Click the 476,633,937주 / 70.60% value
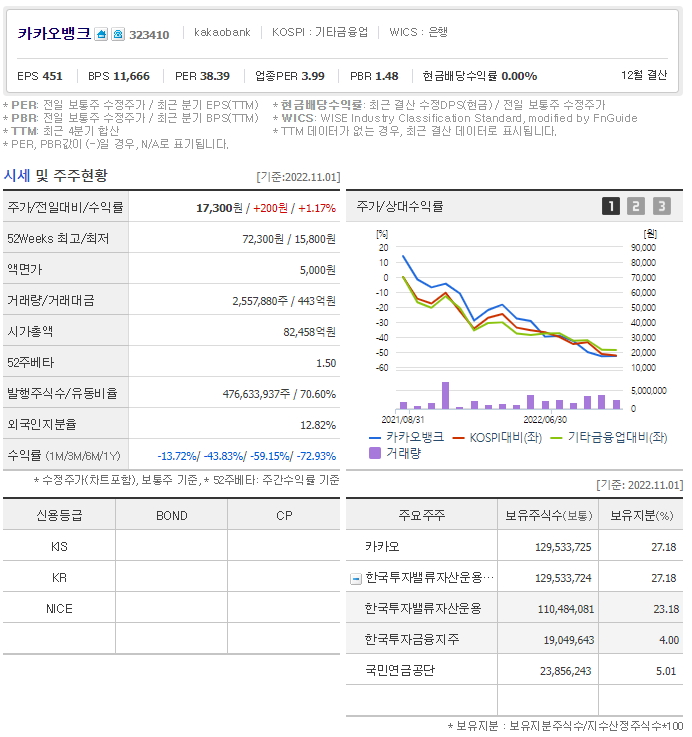The image size is (692, 737). tap(279, 394)
